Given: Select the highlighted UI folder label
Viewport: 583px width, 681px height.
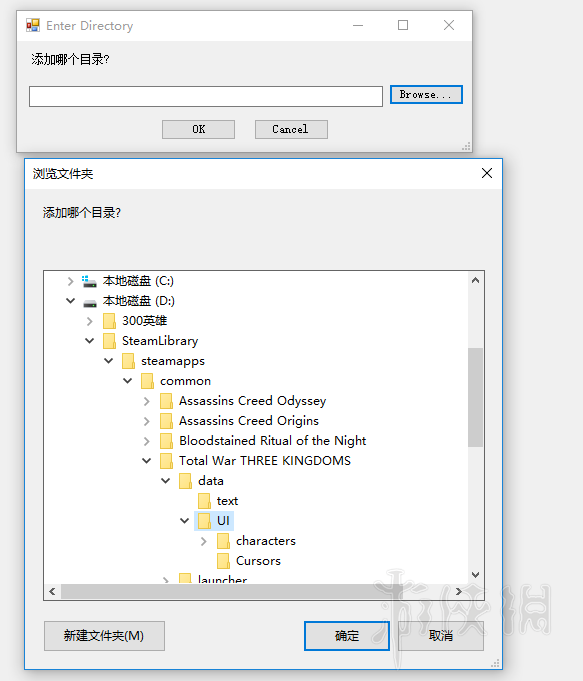Looking at the screenshot, I should point(223,521).
